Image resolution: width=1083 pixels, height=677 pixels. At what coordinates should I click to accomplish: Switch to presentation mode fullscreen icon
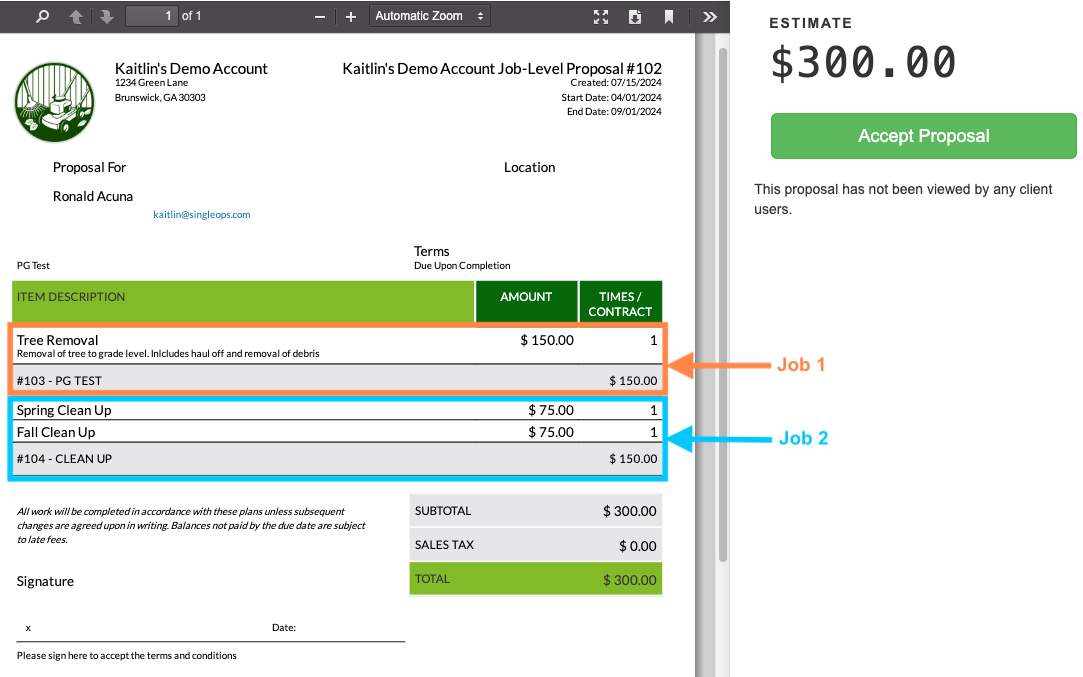[x=601, y=16]
